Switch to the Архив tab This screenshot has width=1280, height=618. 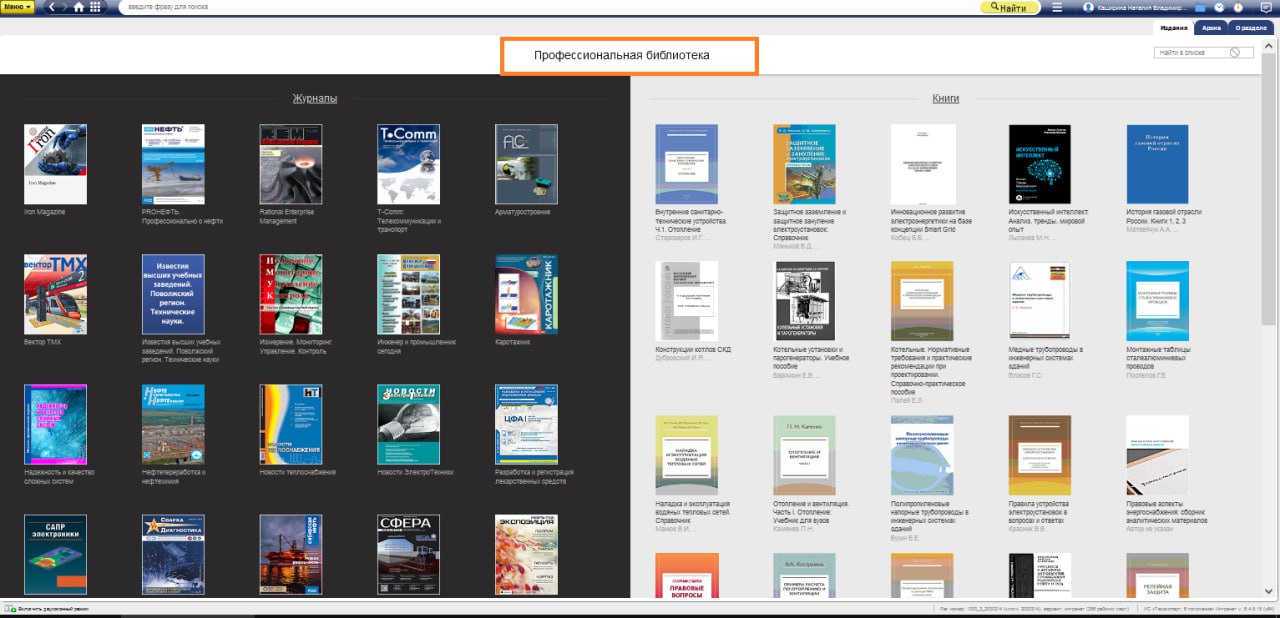coord(1211,28)
